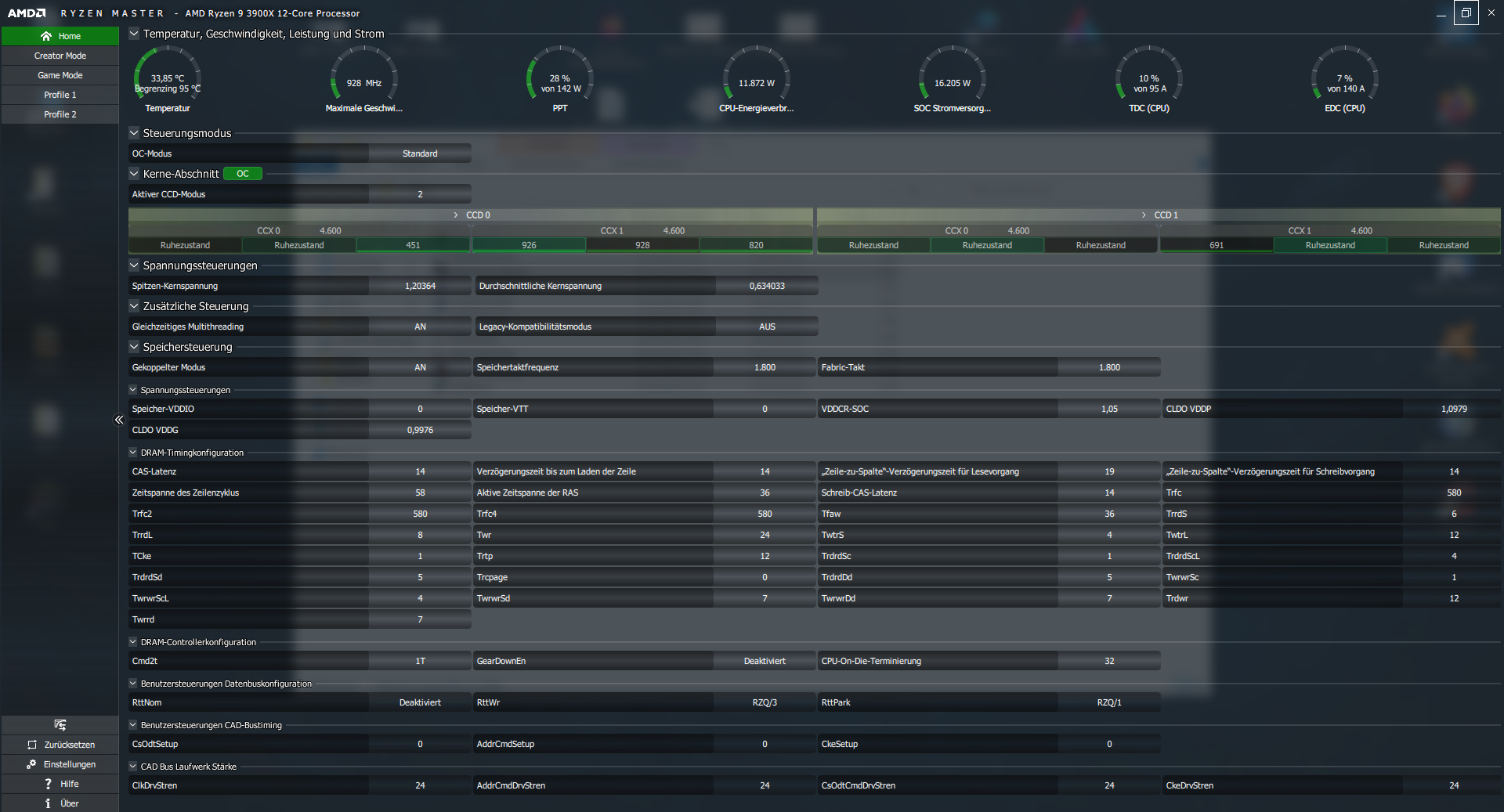The width and height of the screenshot is (1504, 812).
Task: Open the Hilfe help entry
Action: (x=60, y=784)
